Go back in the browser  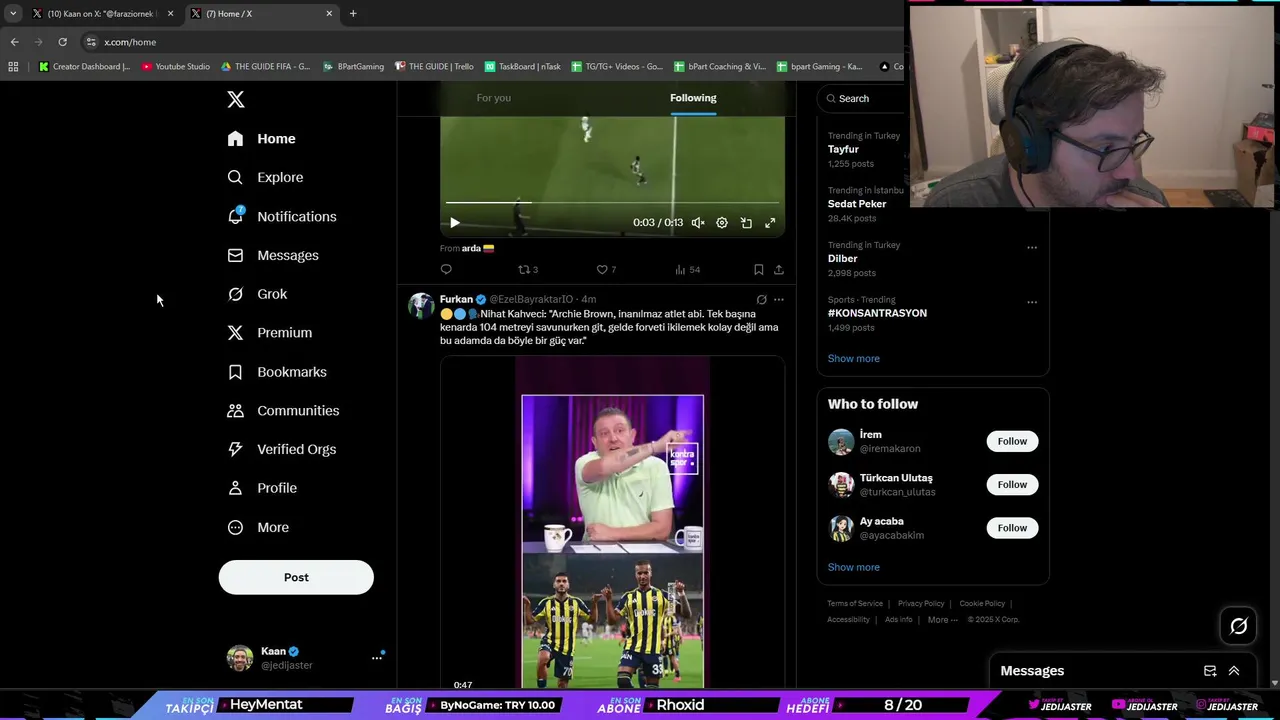14,42
